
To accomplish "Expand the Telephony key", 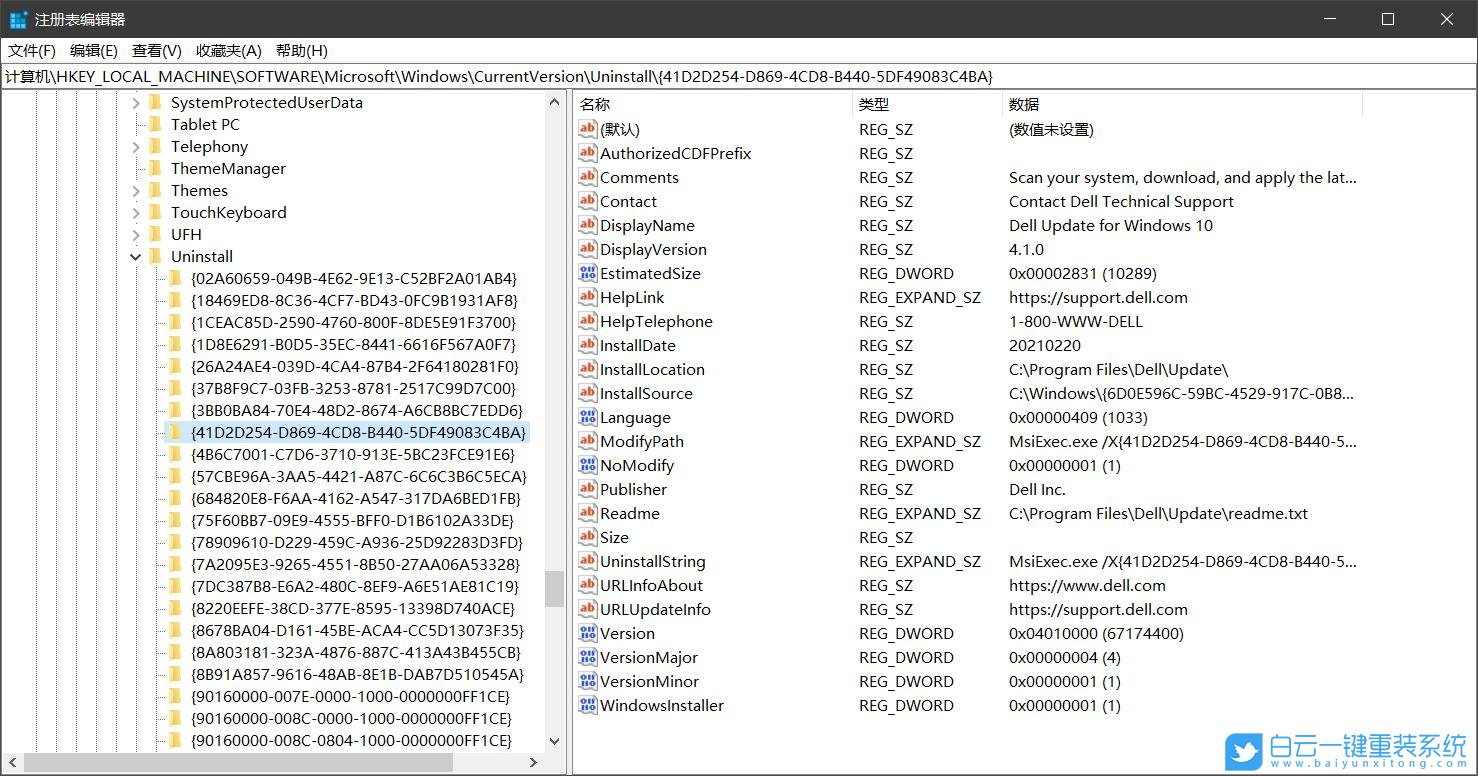I will (135, 146).
